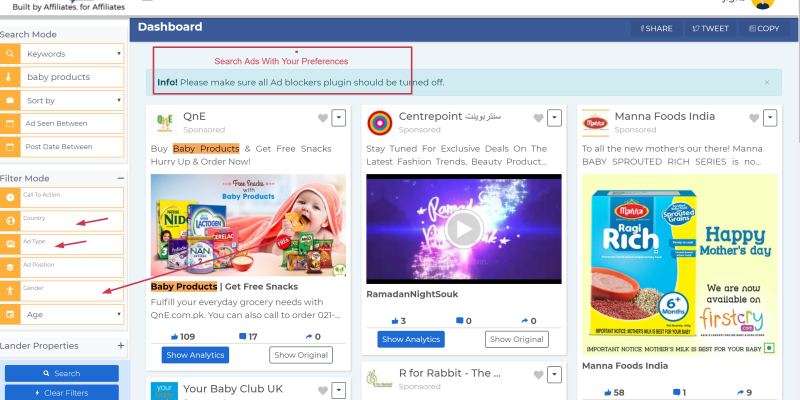Favorite the Manna Foods India ad heart
The width and height of the screenshot is (800, 400).
tap(754, 118)
